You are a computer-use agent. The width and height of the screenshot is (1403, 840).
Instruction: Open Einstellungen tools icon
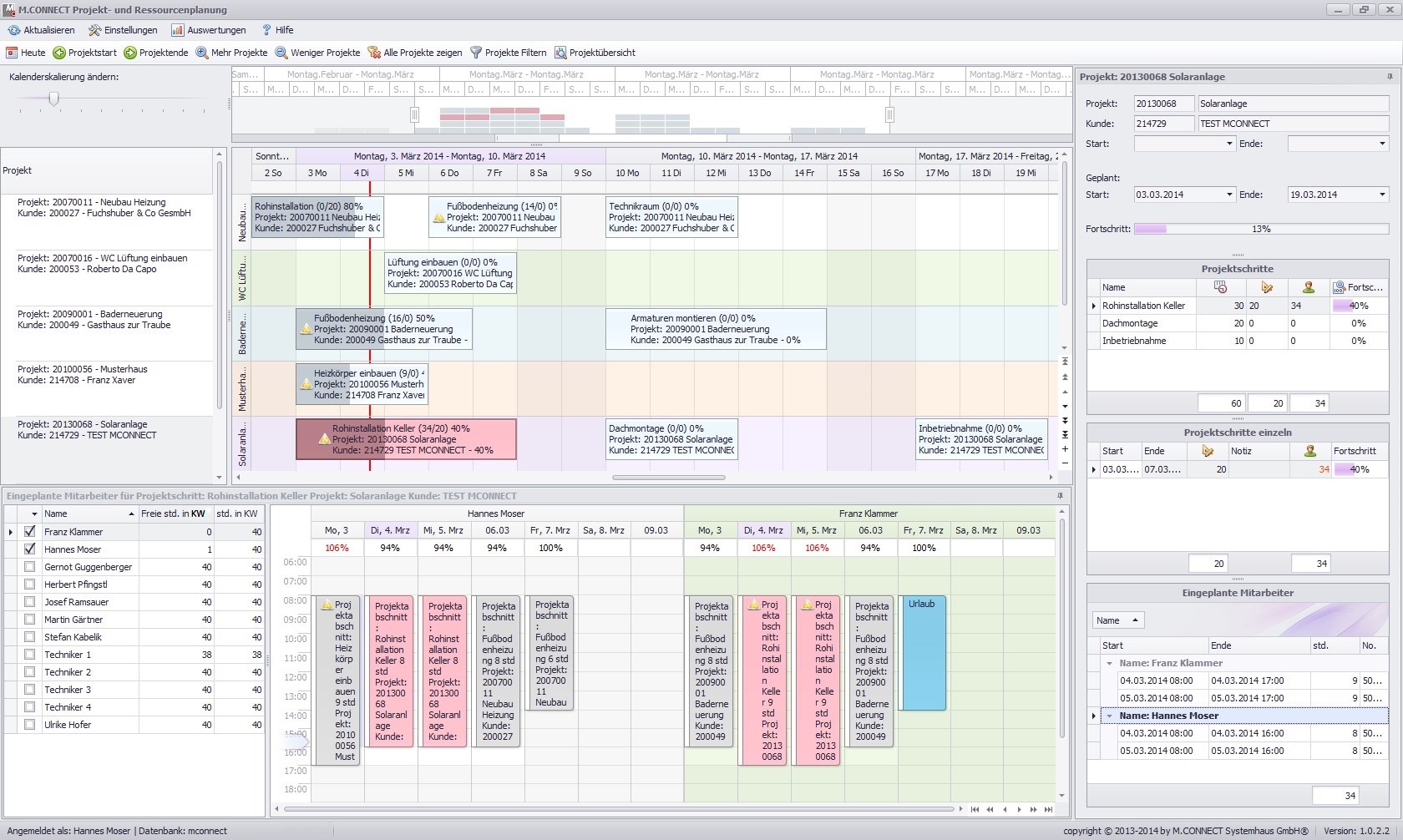coord(95,30)
